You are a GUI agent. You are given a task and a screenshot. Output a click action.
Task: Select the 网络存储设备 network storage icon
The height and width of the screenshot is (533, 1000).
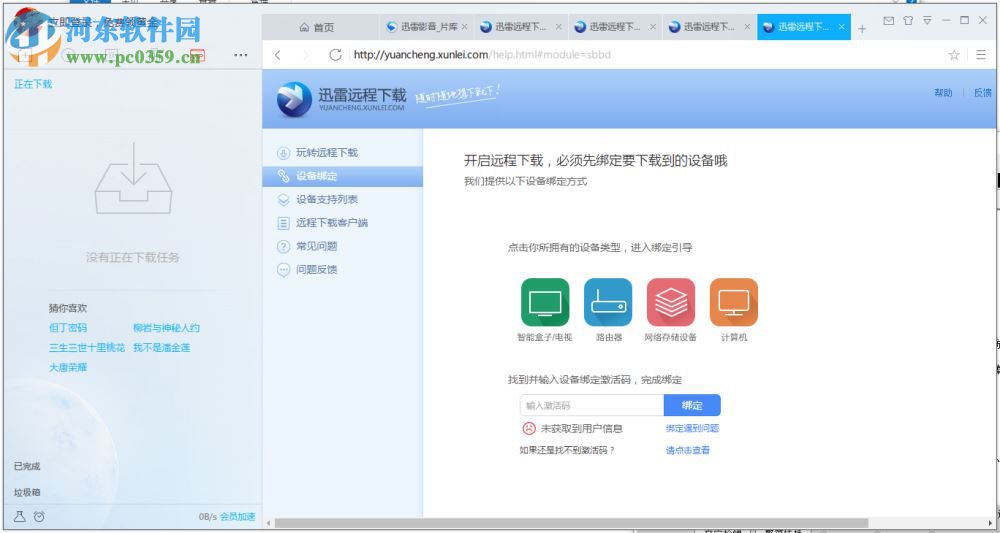[670, 302]
